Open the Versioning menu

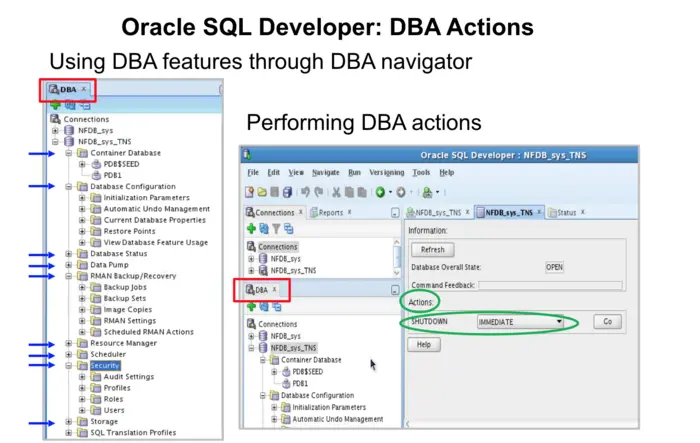[387, 172]
